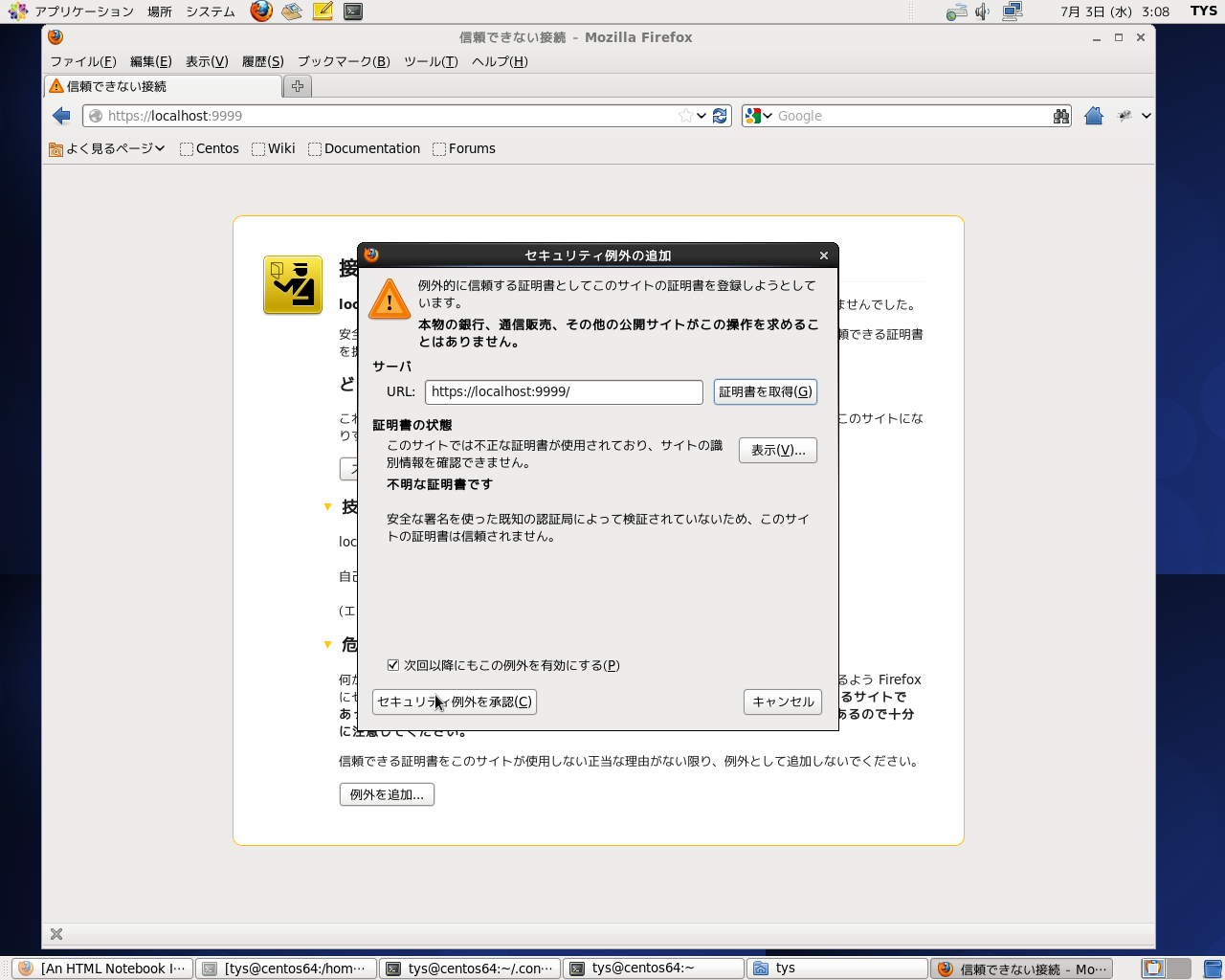Click the Firefox back arrow button

pyautogui.click(x=62, y=116)
